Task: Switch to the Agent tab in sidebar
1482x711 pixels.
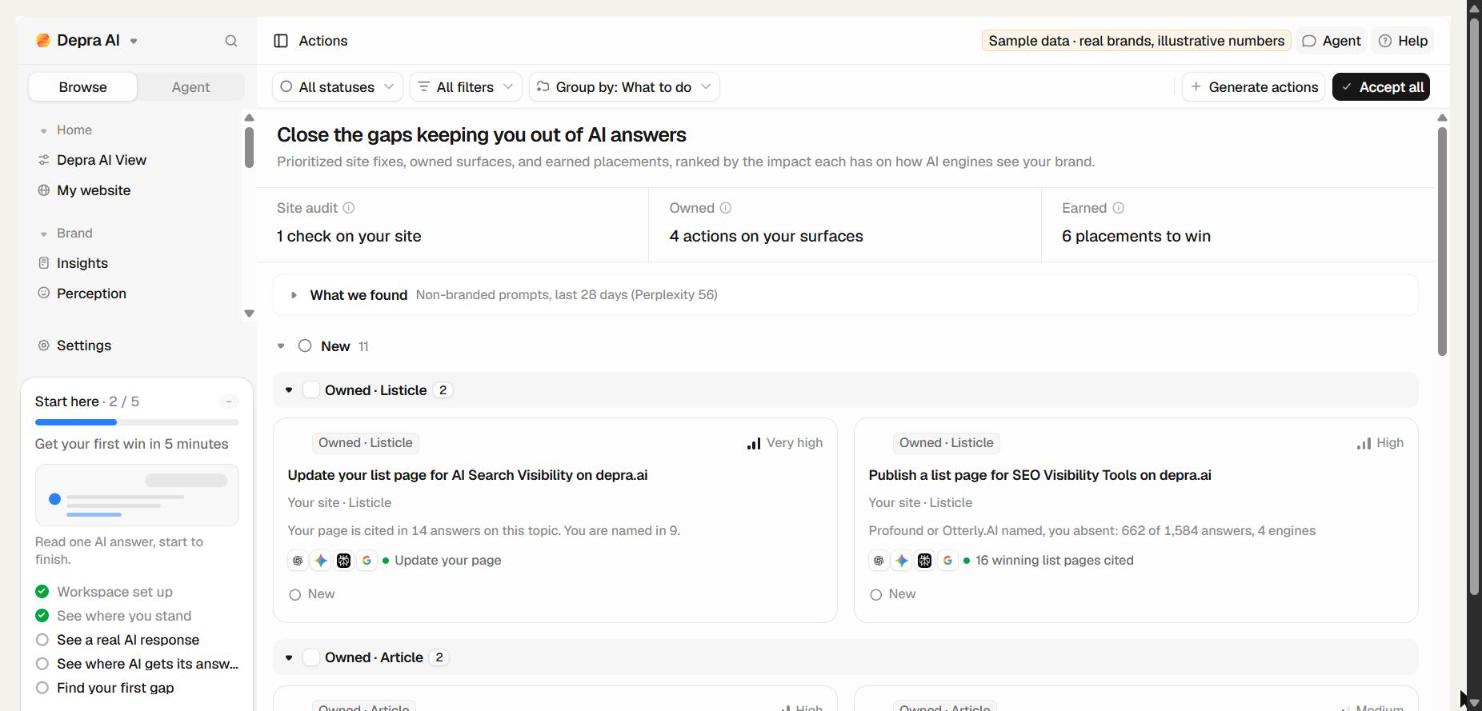Action: click(191, 87)
